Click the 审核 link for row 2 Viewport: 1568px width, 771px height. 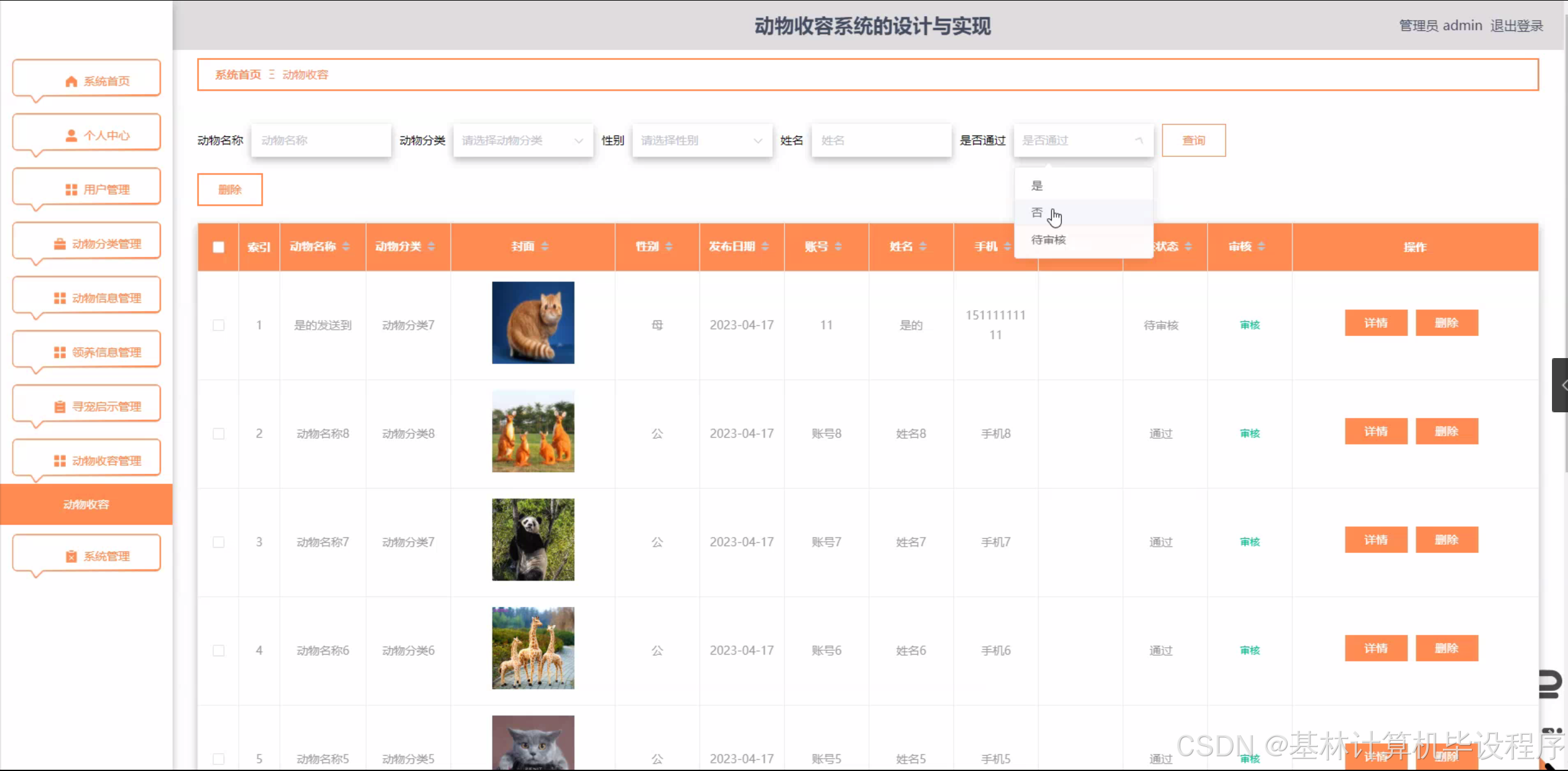pyautogui.click(x=1249, y=434)
